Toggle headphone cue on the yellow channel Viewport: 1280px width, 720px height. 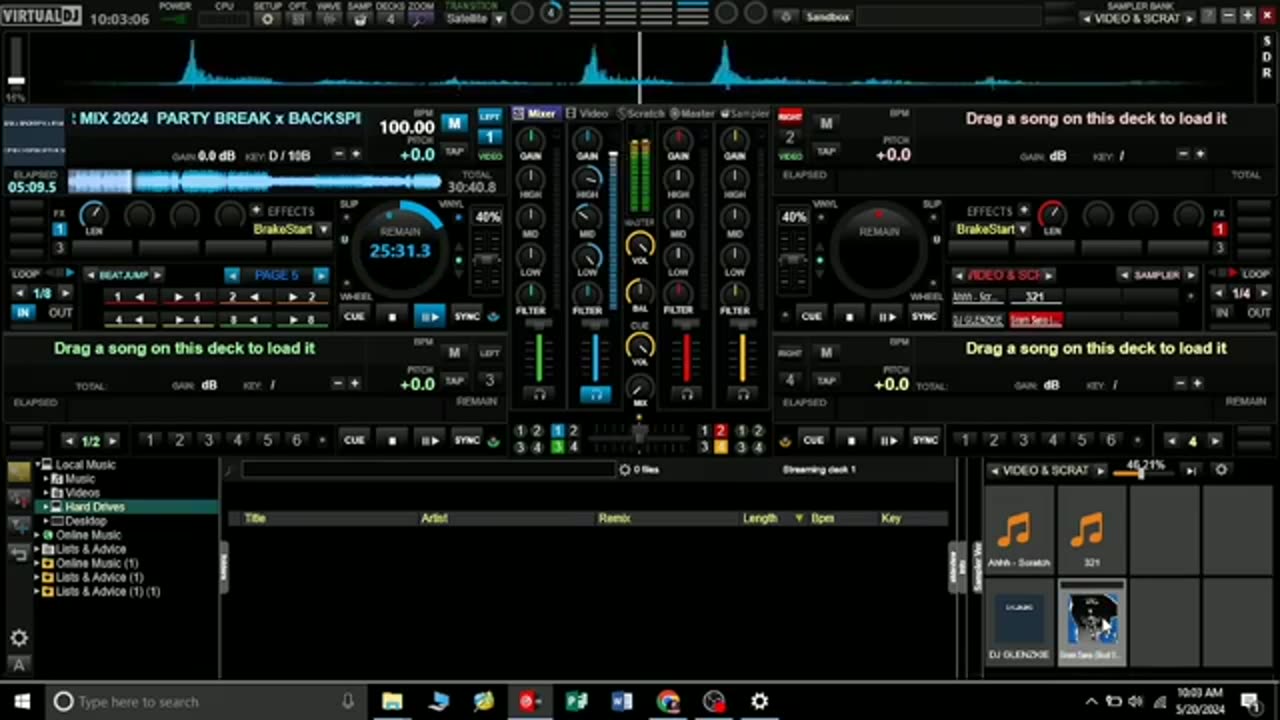pyautogui.click(x=742, y=395)
